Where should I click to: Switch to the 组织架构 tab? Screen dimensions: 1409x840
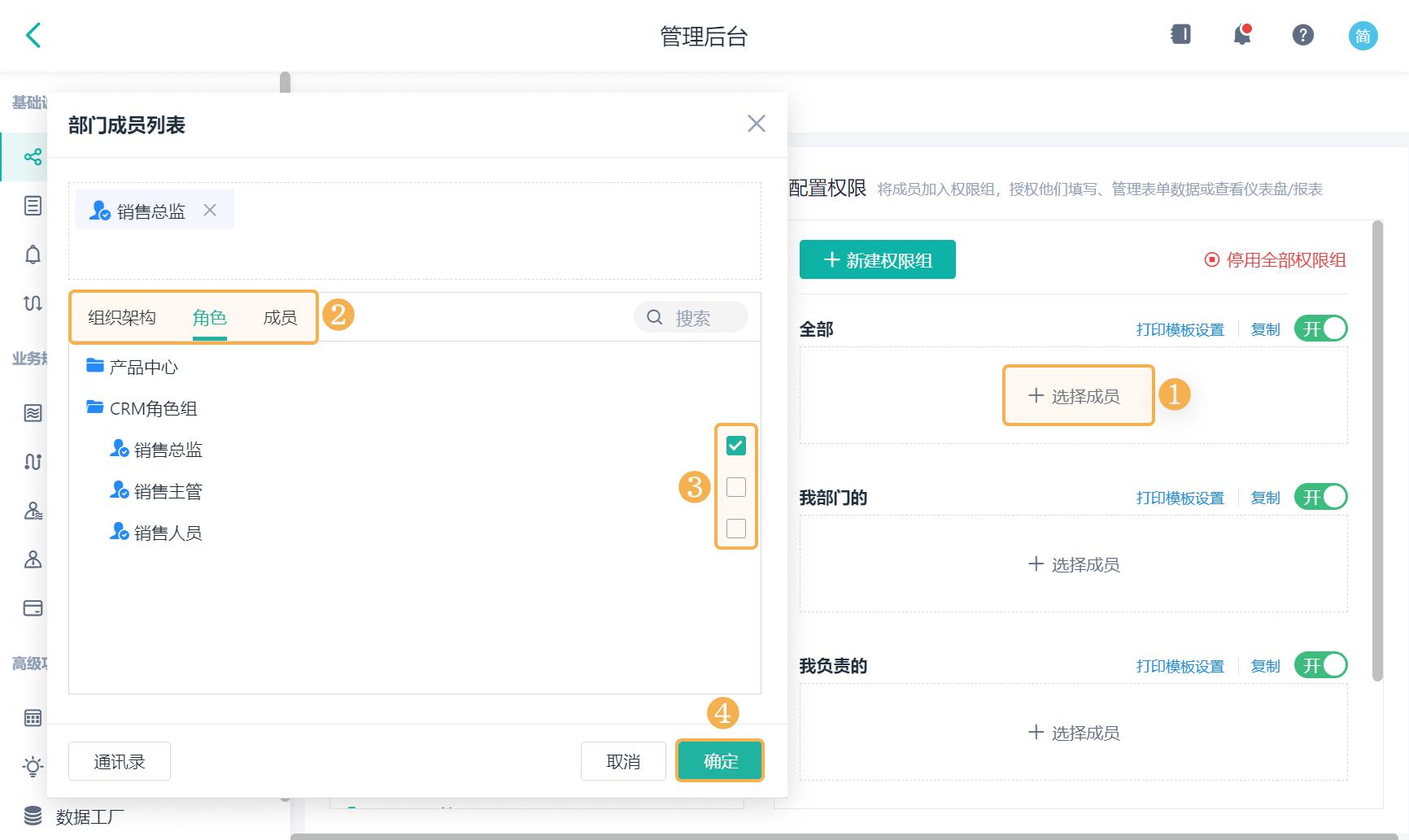click(x=123, y=317)
